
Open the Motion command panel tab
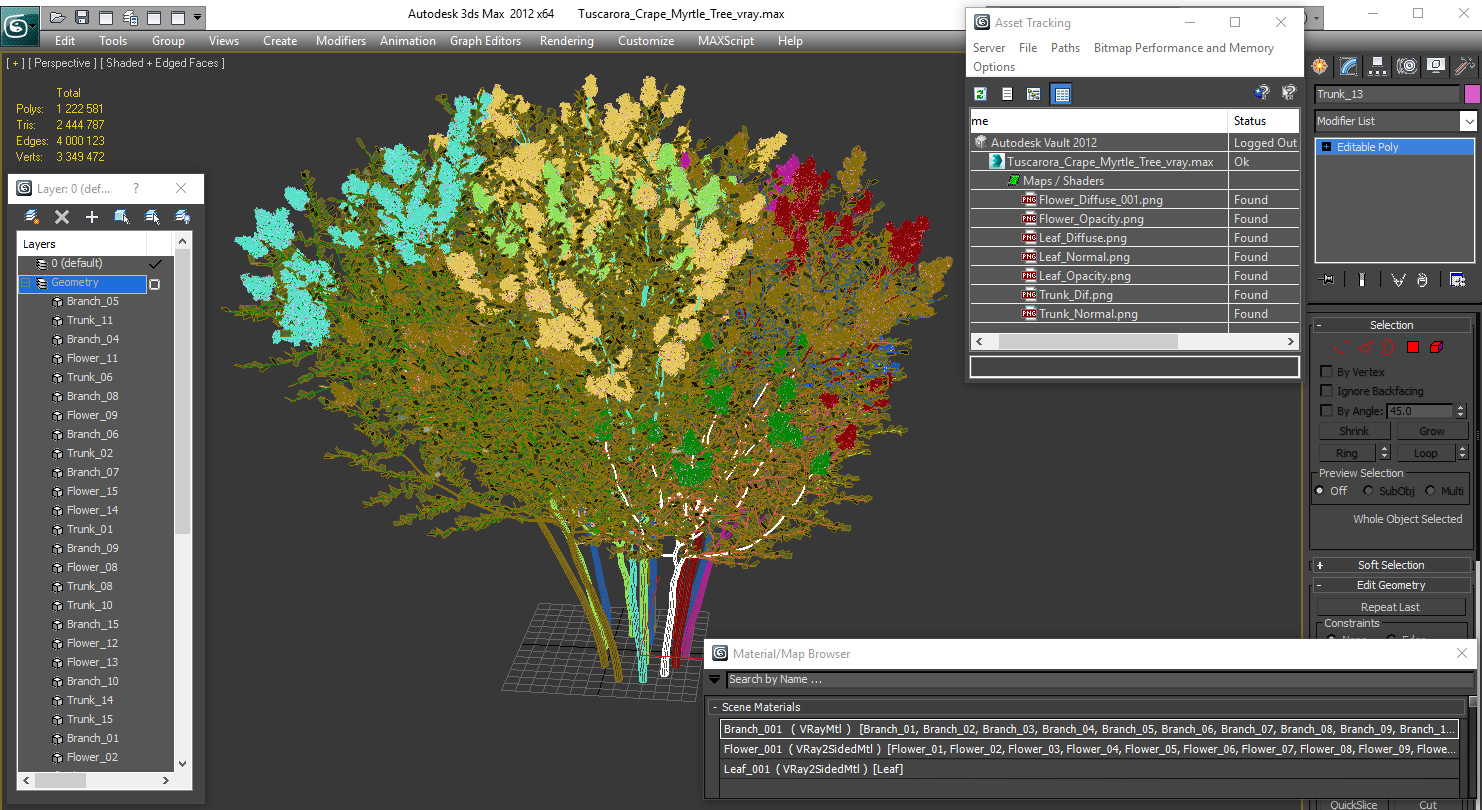coord(1407,66)
